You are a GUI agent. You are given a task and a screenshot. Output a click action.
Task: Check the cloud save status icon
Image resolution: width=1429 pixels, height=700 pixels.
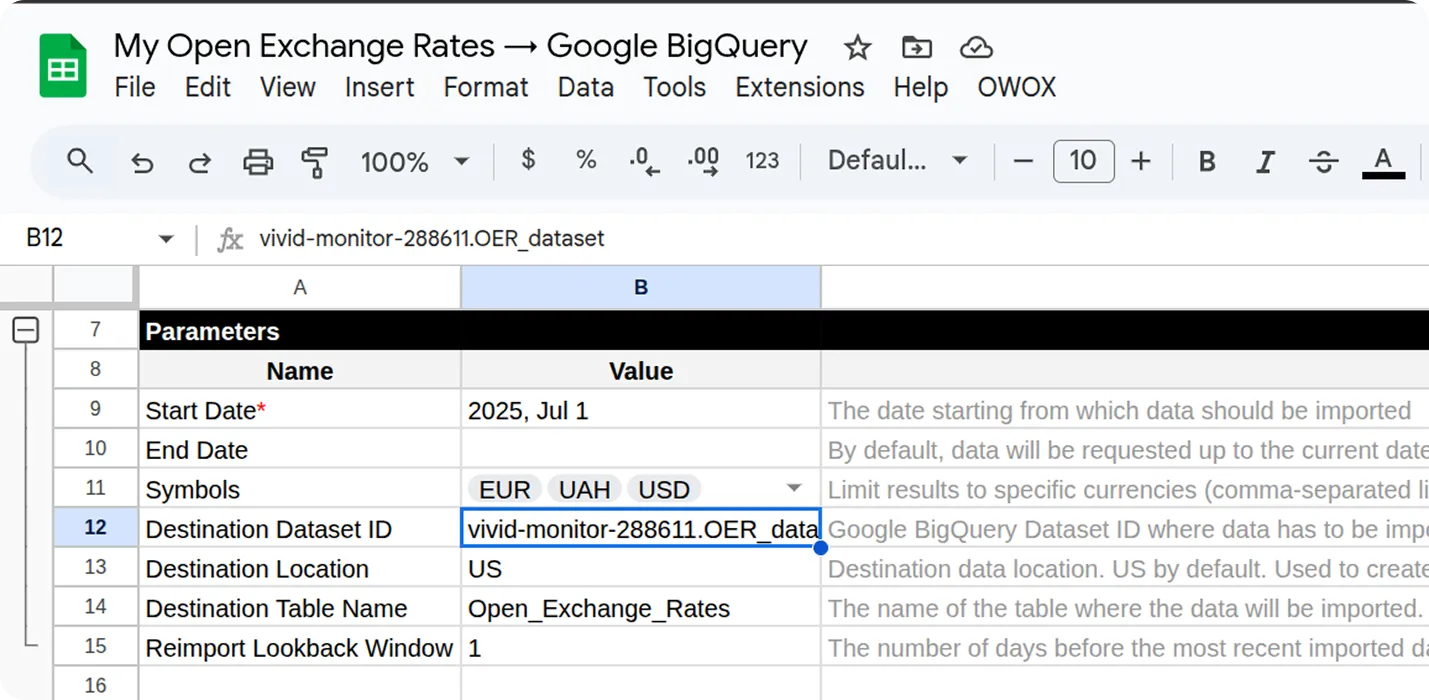coord(975,47)
